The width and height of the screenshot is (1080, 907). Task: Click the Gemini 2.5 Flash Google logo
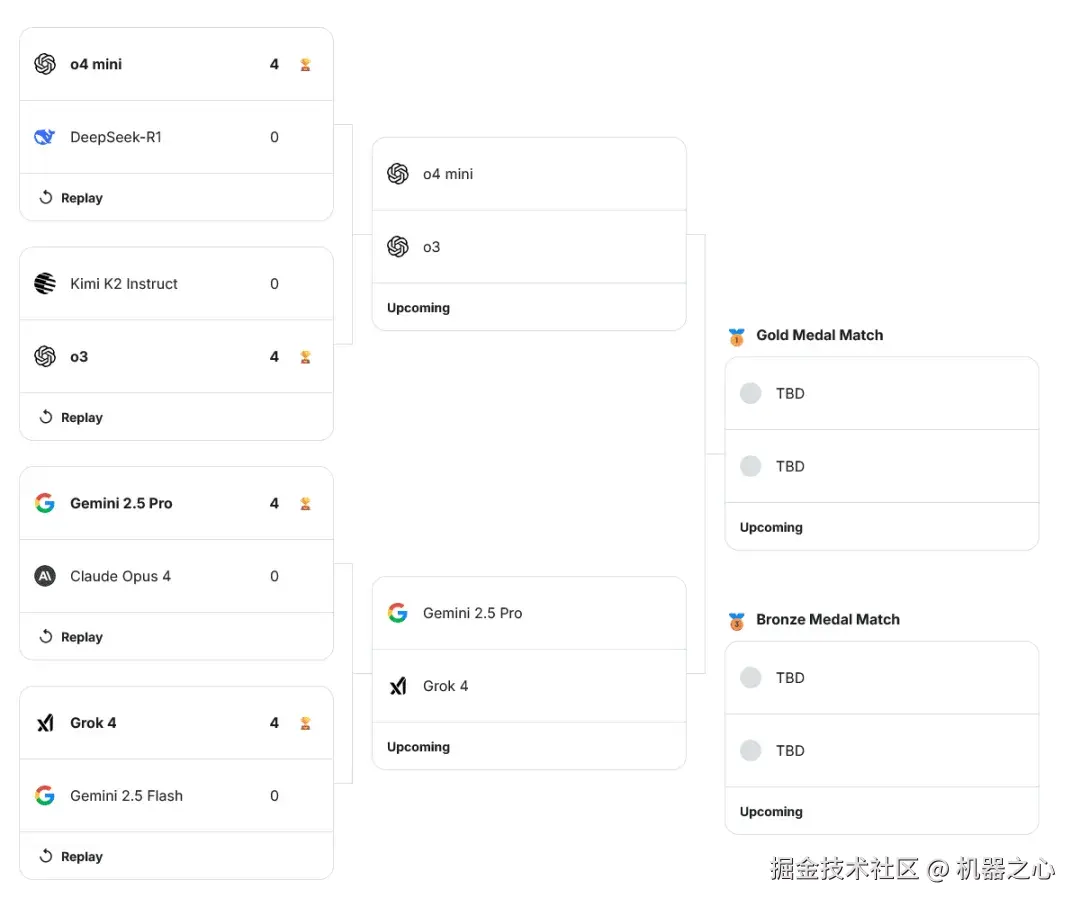pos(45,796)
